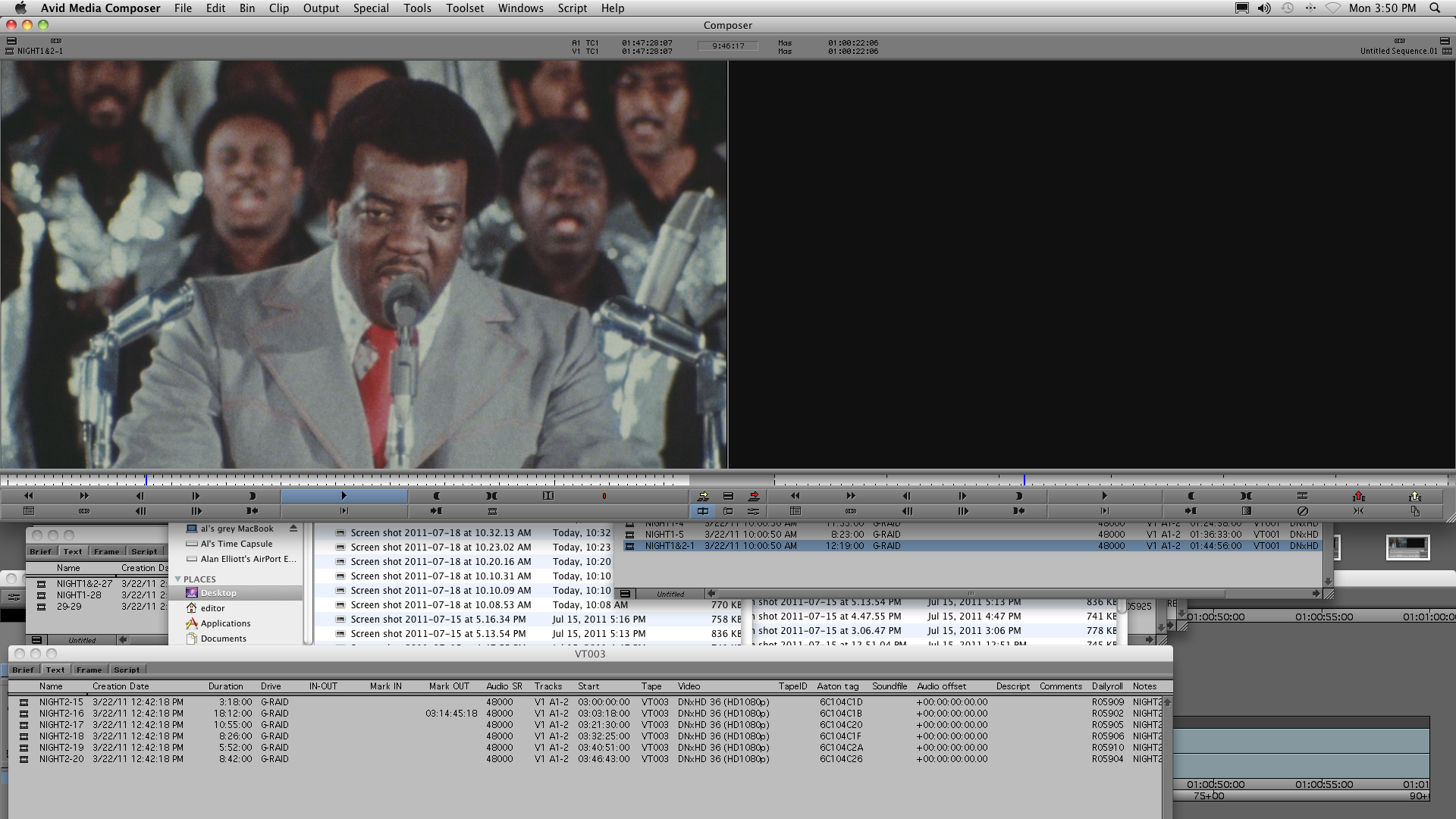1456x819 pixels.
Task: Open the NIGHT1&2-1 clip name menu
Action: (40, 51)
